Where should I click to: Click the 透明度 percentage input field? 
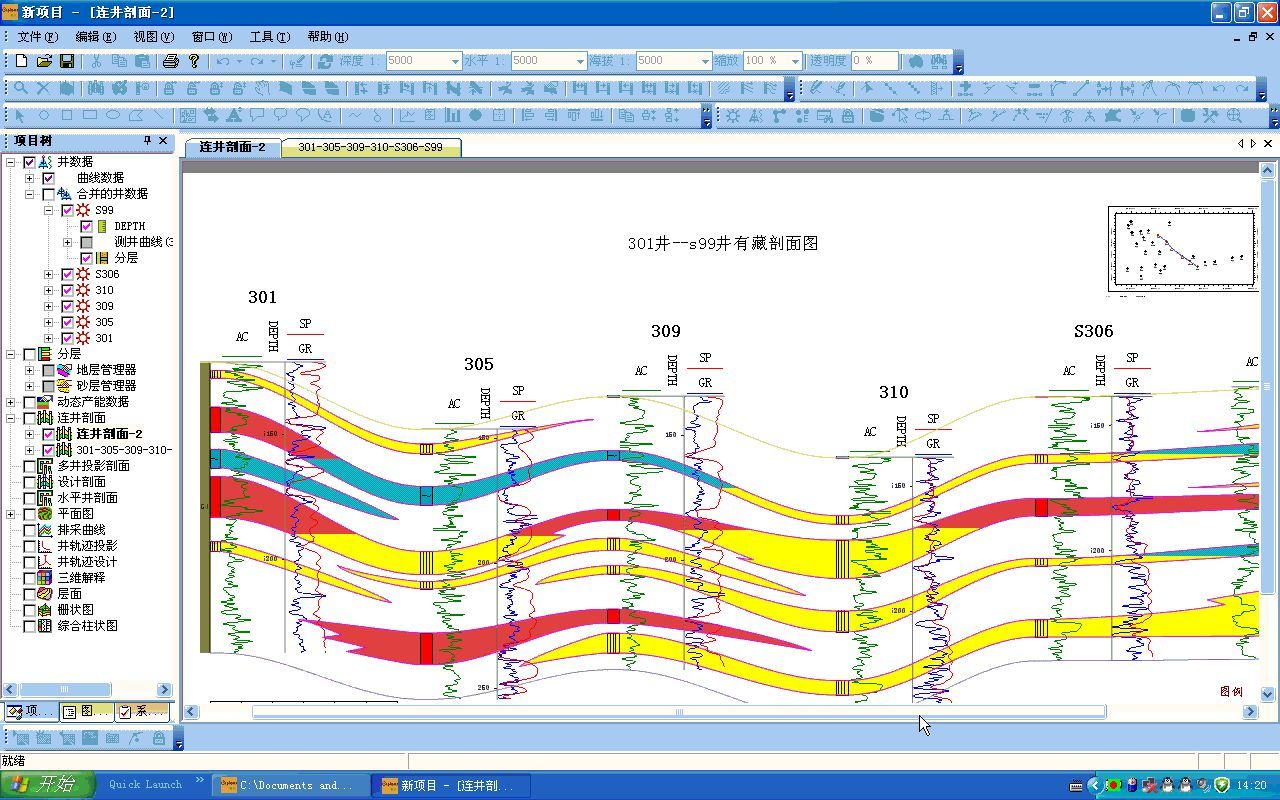874,61
